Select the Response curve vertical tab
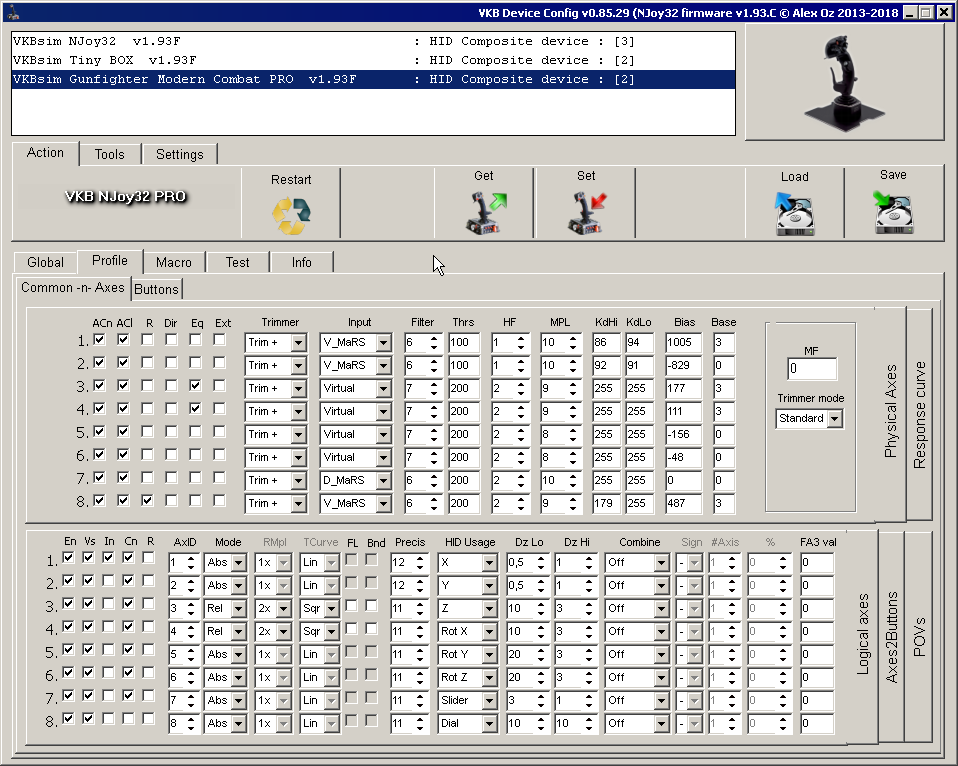 point(920,415)
